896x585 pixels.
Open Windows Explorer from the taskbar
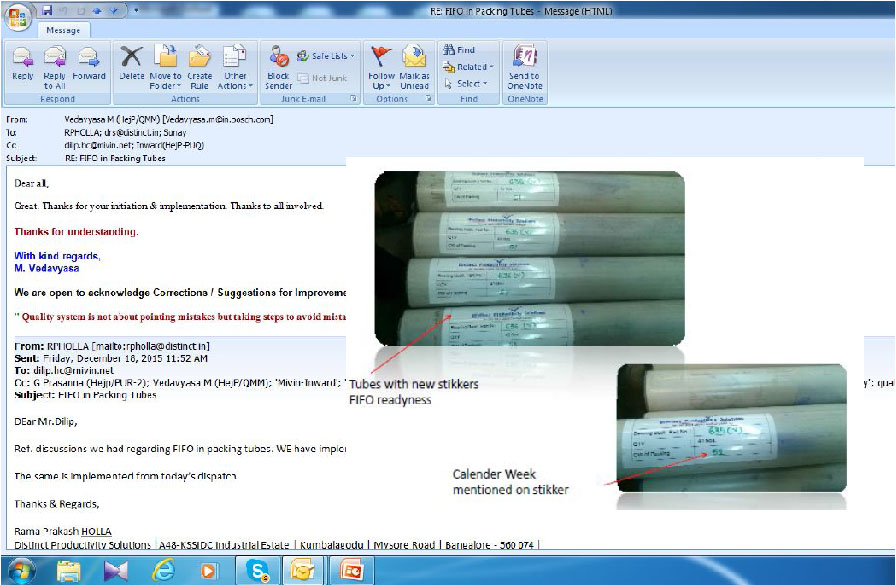pyautogui.click(x=70, y=571)
